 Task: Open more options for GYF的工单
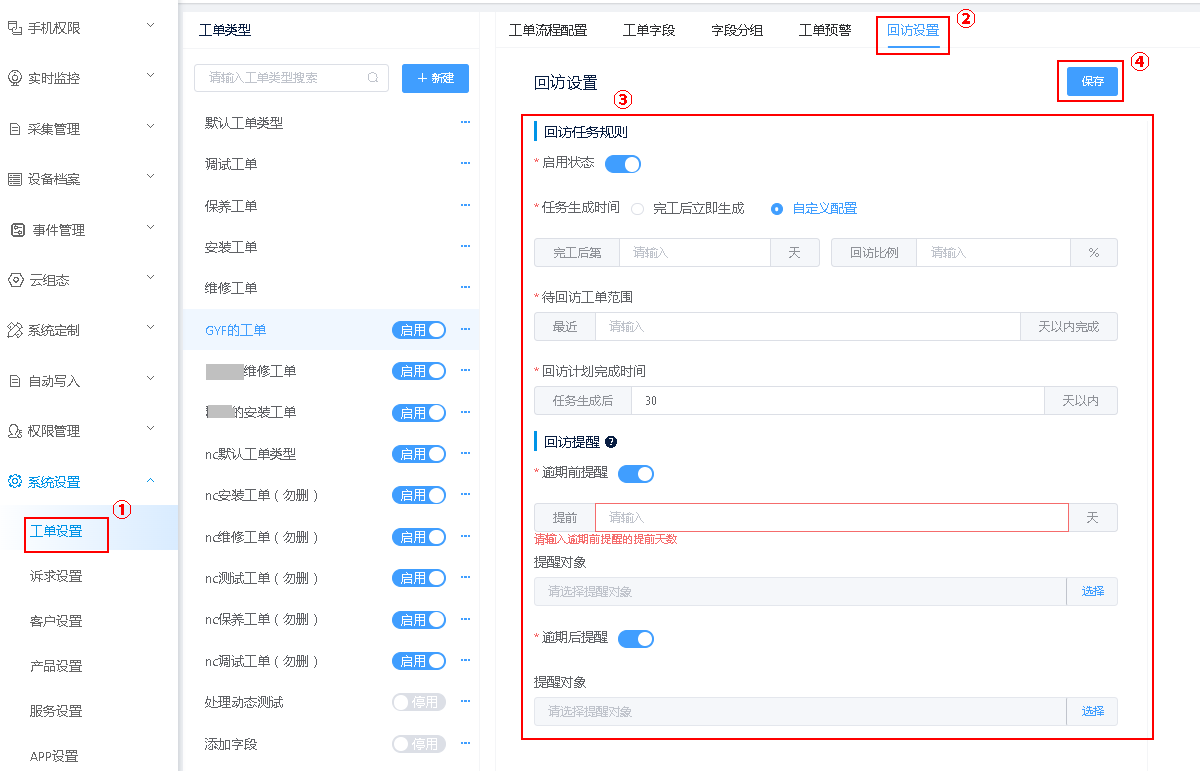[x=465, y=329]
